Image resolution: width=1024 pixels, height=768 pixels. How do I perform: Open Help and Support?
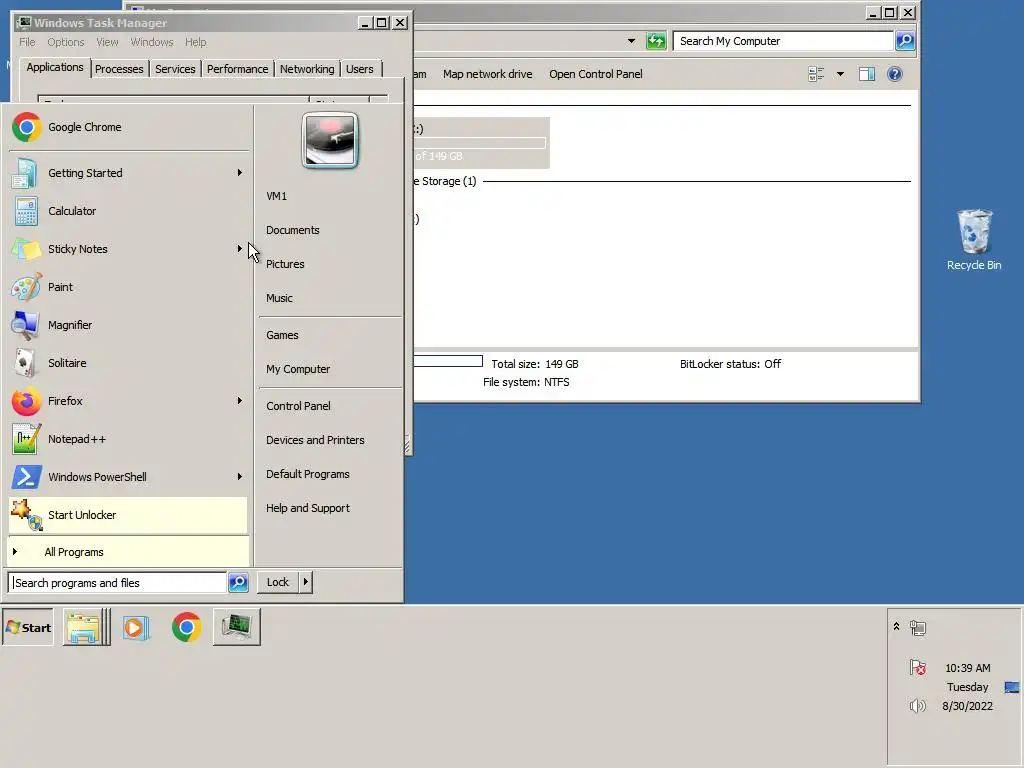point(308,508)
